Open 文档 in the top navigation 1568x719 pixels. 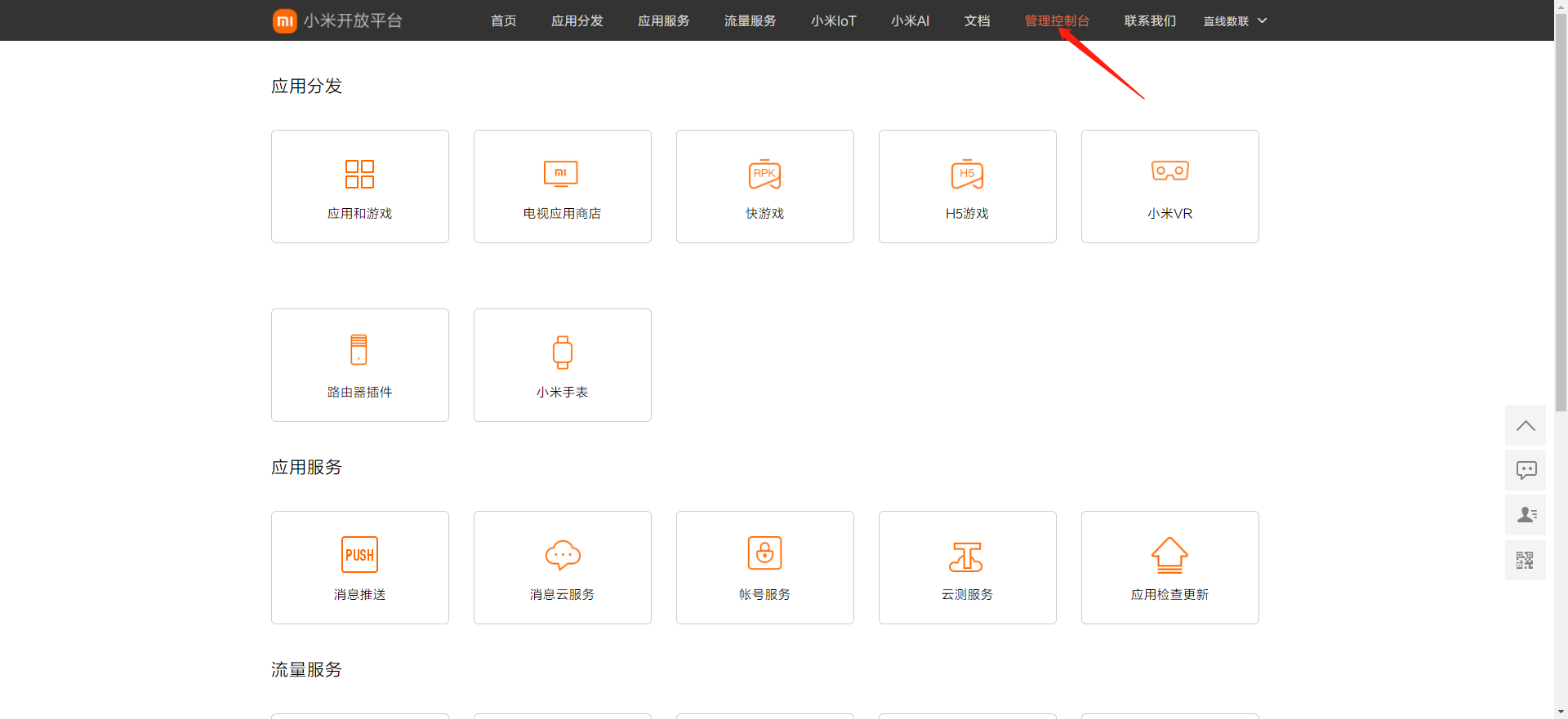[x=978, y=21]
